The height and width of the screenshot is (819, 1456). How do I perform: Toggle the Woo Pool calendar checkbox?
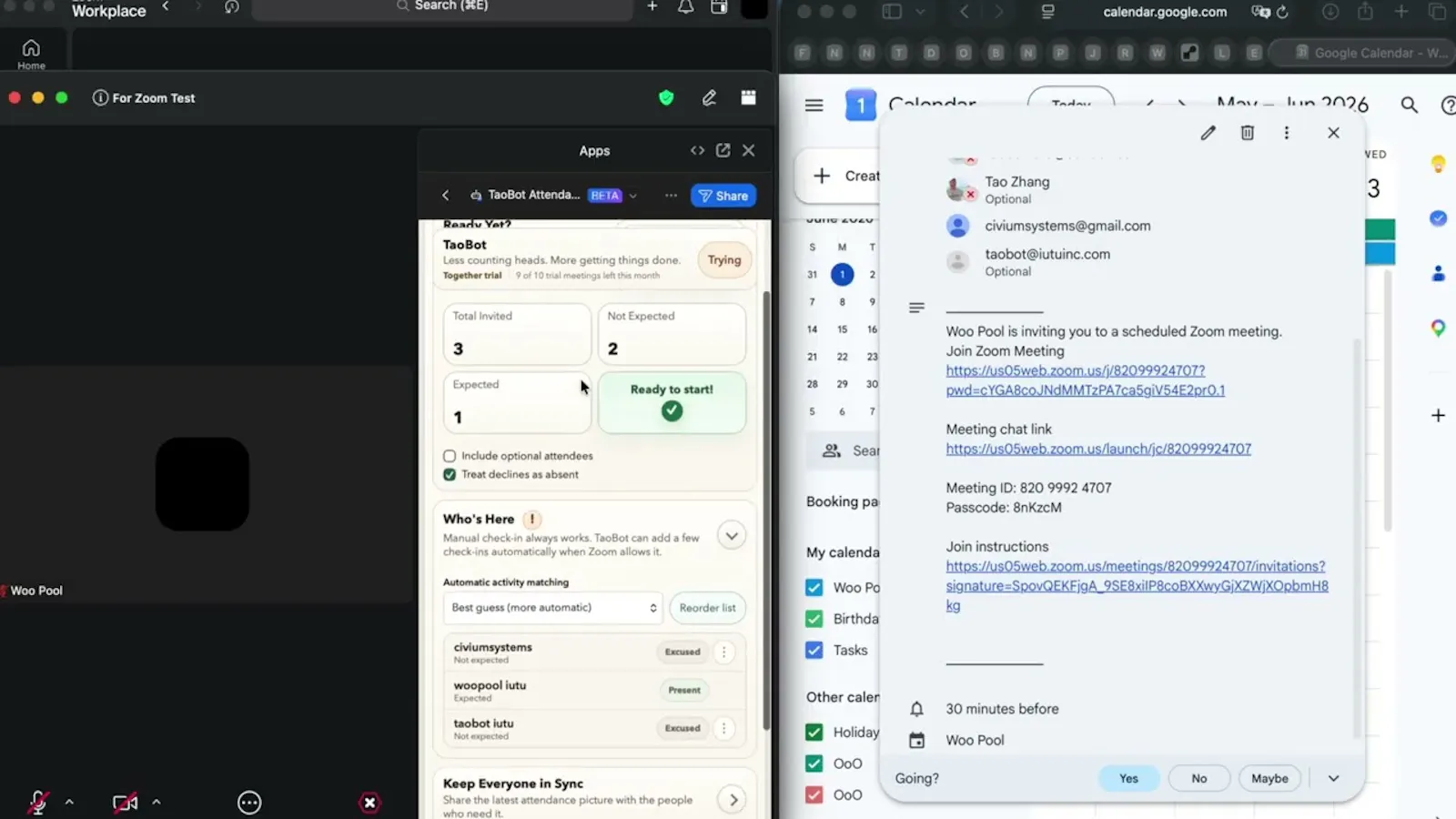coord(814,588)
